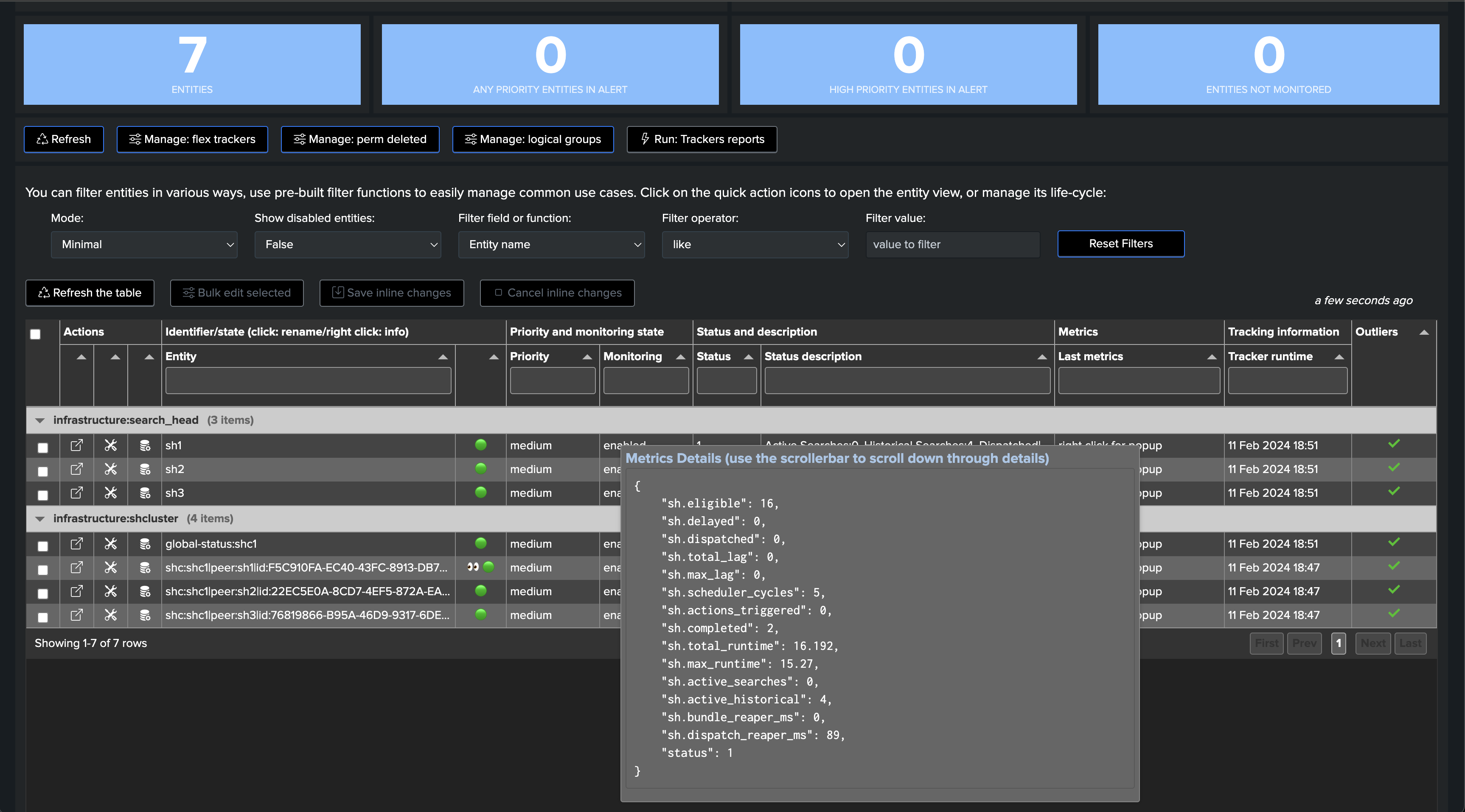Click the 7 Entities summary tile
1465x812 pixels.
click(x=192, y=64)
